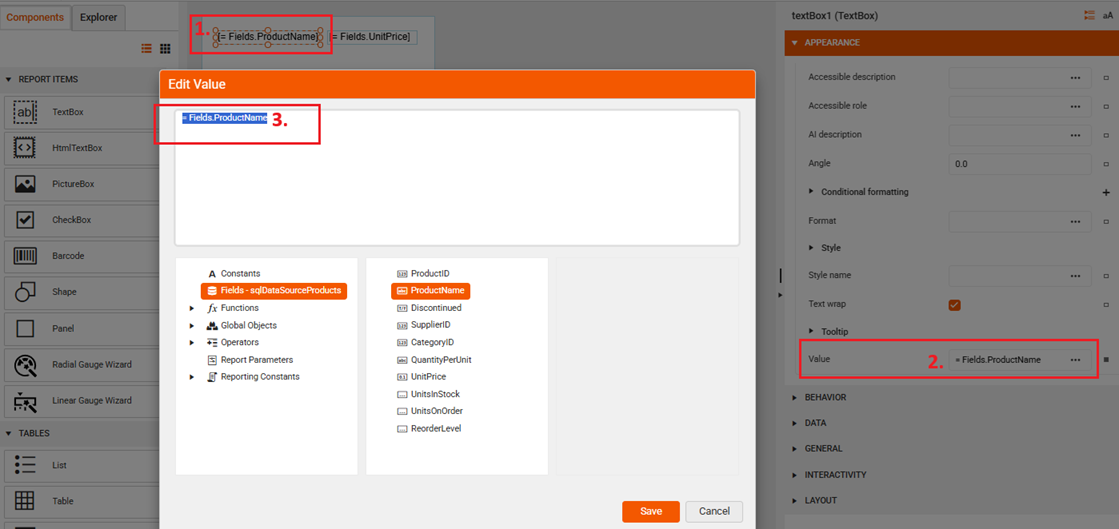Switch to the Components tab
Image resolution: width=1119 pixels, height=529 pixels.
pyautogui.click(x=36, y=17)
